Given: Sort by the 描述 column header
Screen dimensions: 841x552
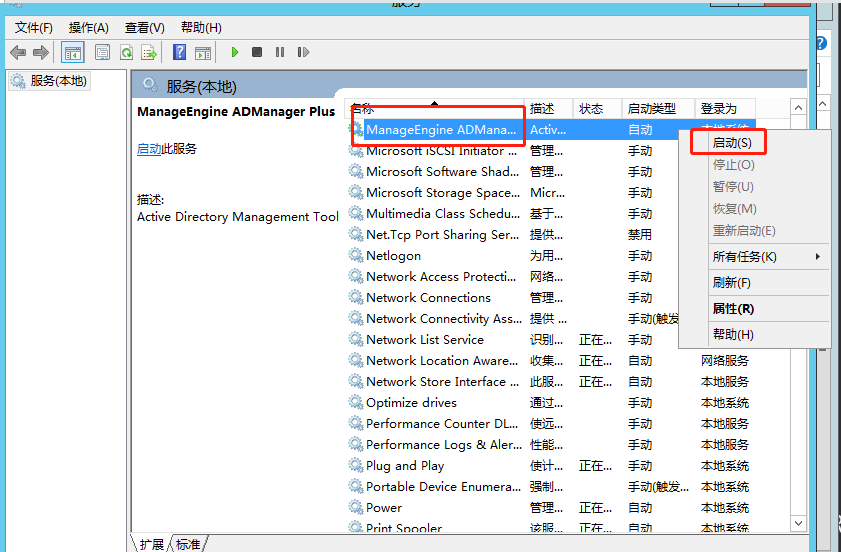Looking at the screenshot, I should 548,109.
